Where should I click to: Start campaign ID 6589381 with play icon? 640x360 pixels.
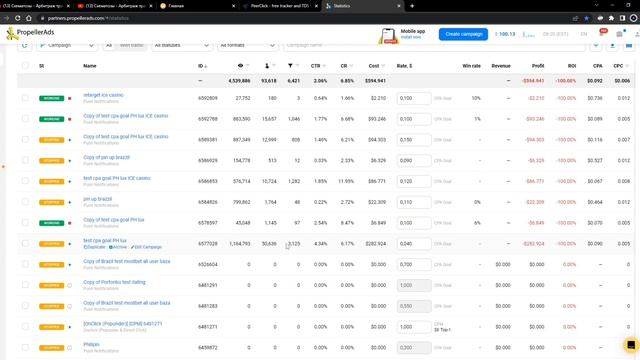click(x=70, y=140)
